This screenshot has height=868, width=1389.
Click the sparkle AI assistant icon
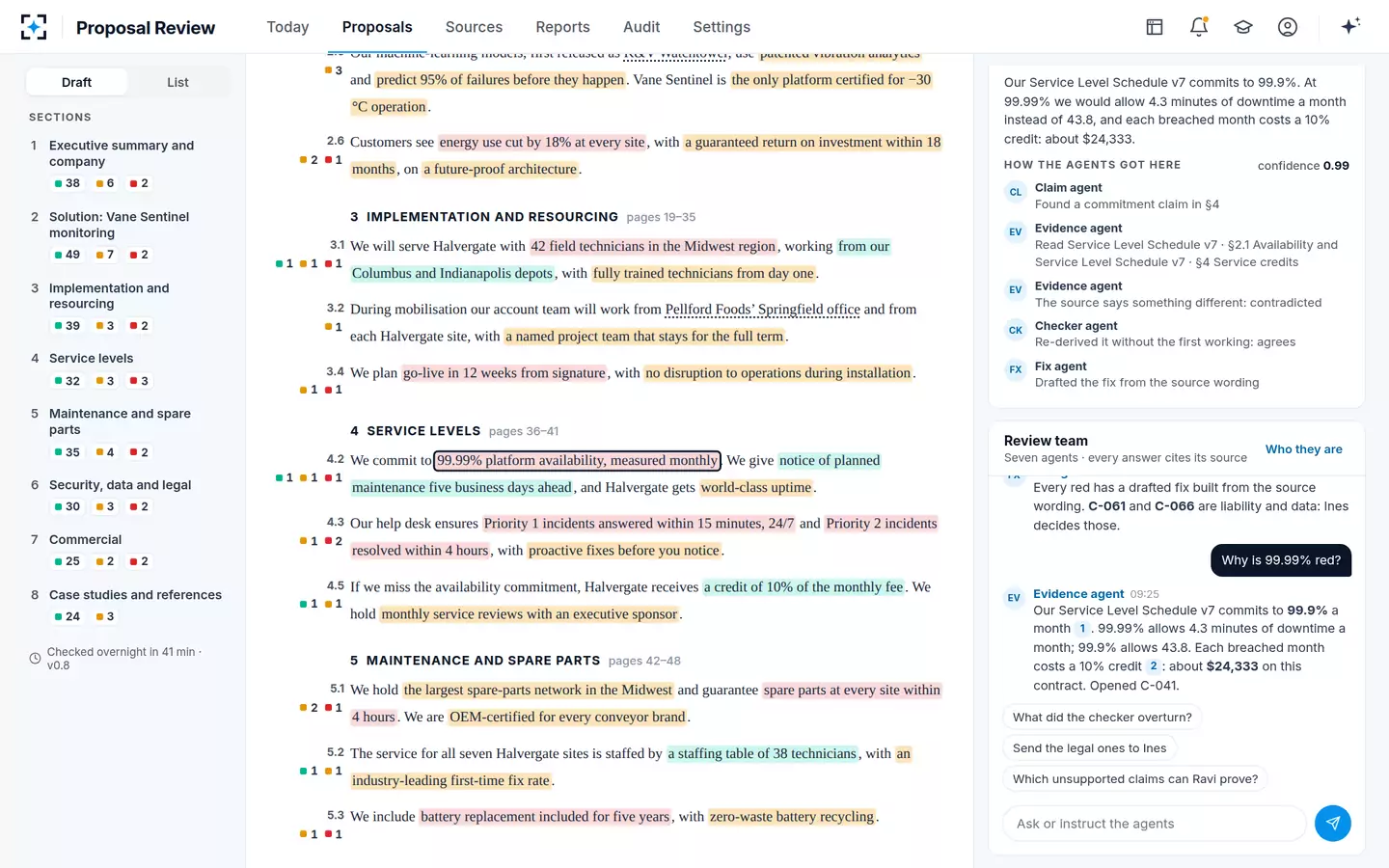coord(1350,26)
